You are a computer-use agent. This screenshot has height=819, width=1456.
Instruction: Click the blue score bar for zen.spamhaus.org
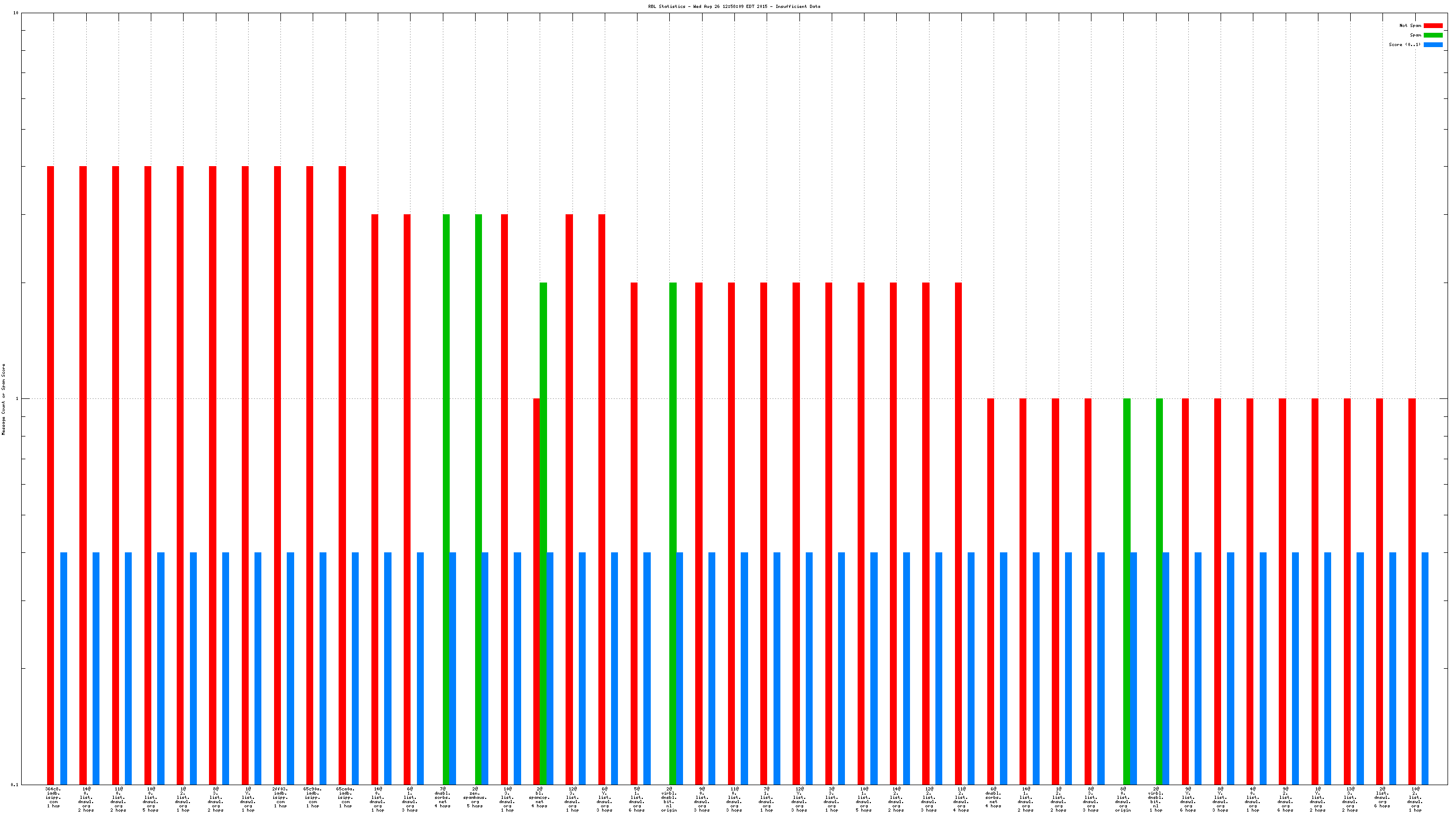(x=485, y=668)
